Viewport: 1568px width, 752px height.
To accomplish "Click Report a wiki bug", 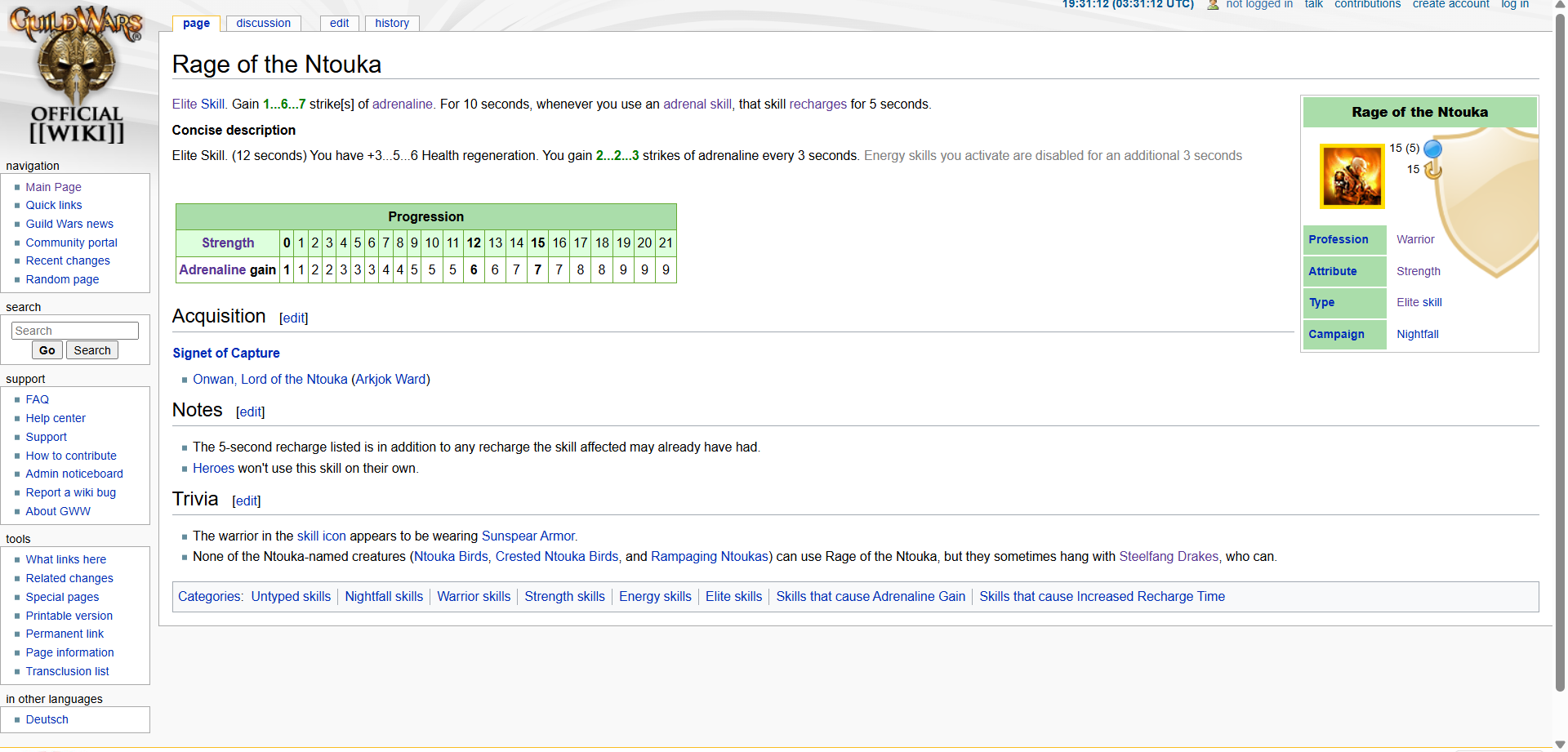I will pos(71,492).
